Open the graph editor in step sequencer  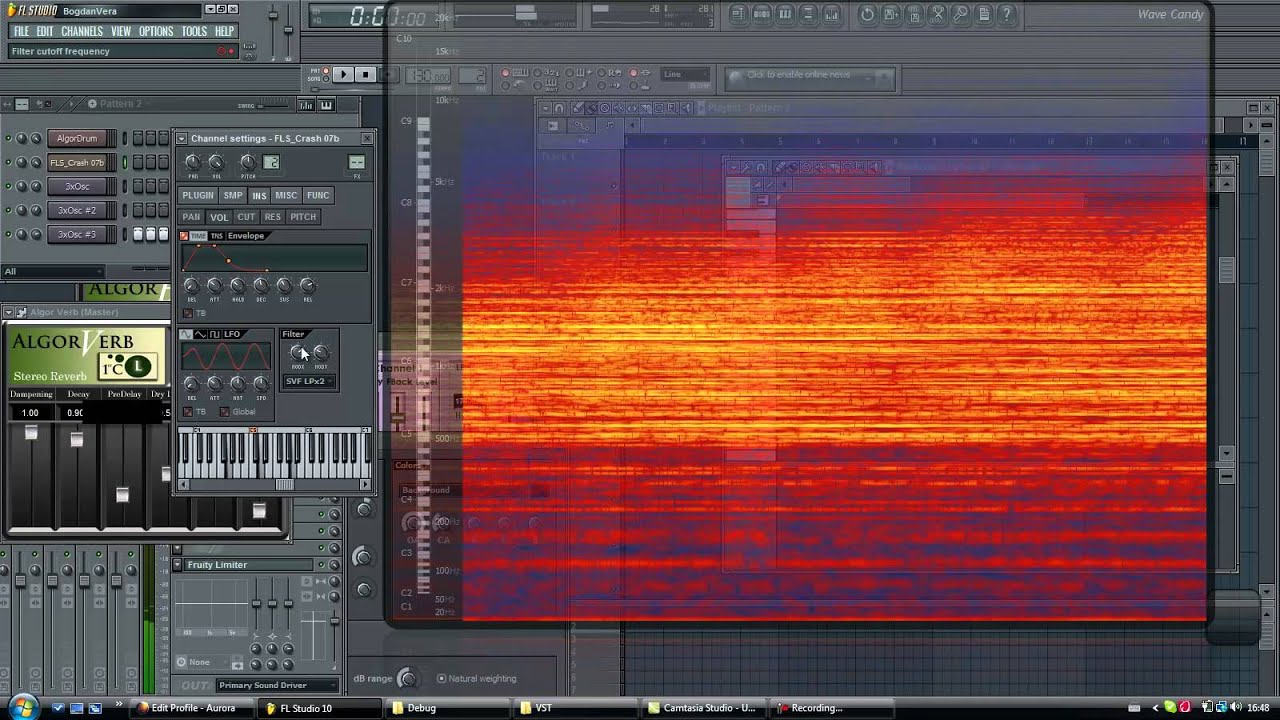[307, 105]
